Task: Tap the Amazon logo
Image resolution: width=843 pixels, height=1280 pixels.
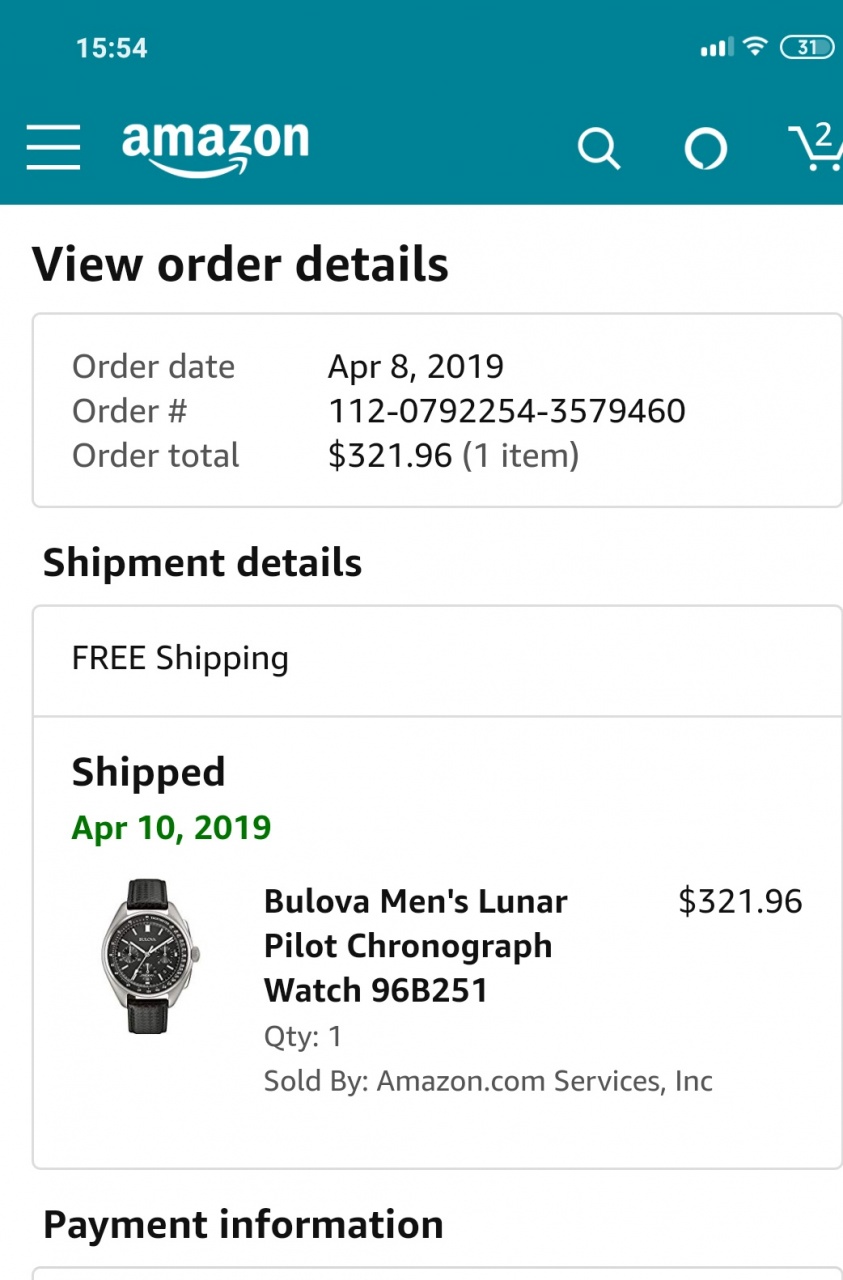Action: (215, 146)
